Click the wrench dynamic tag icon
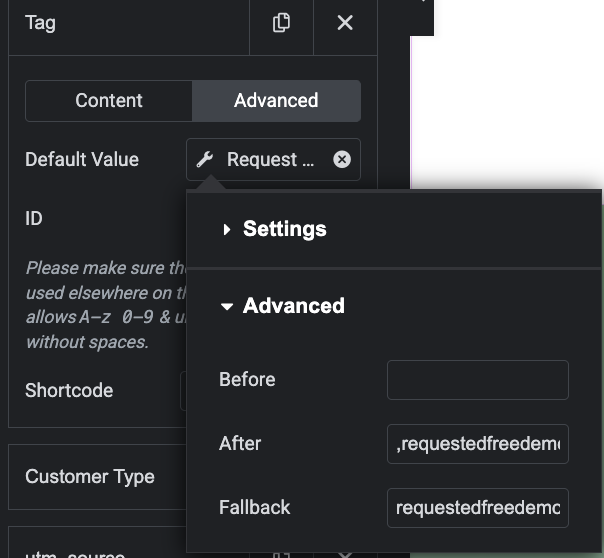Viewport: 604px width, 558px height. tap(205, 159)
